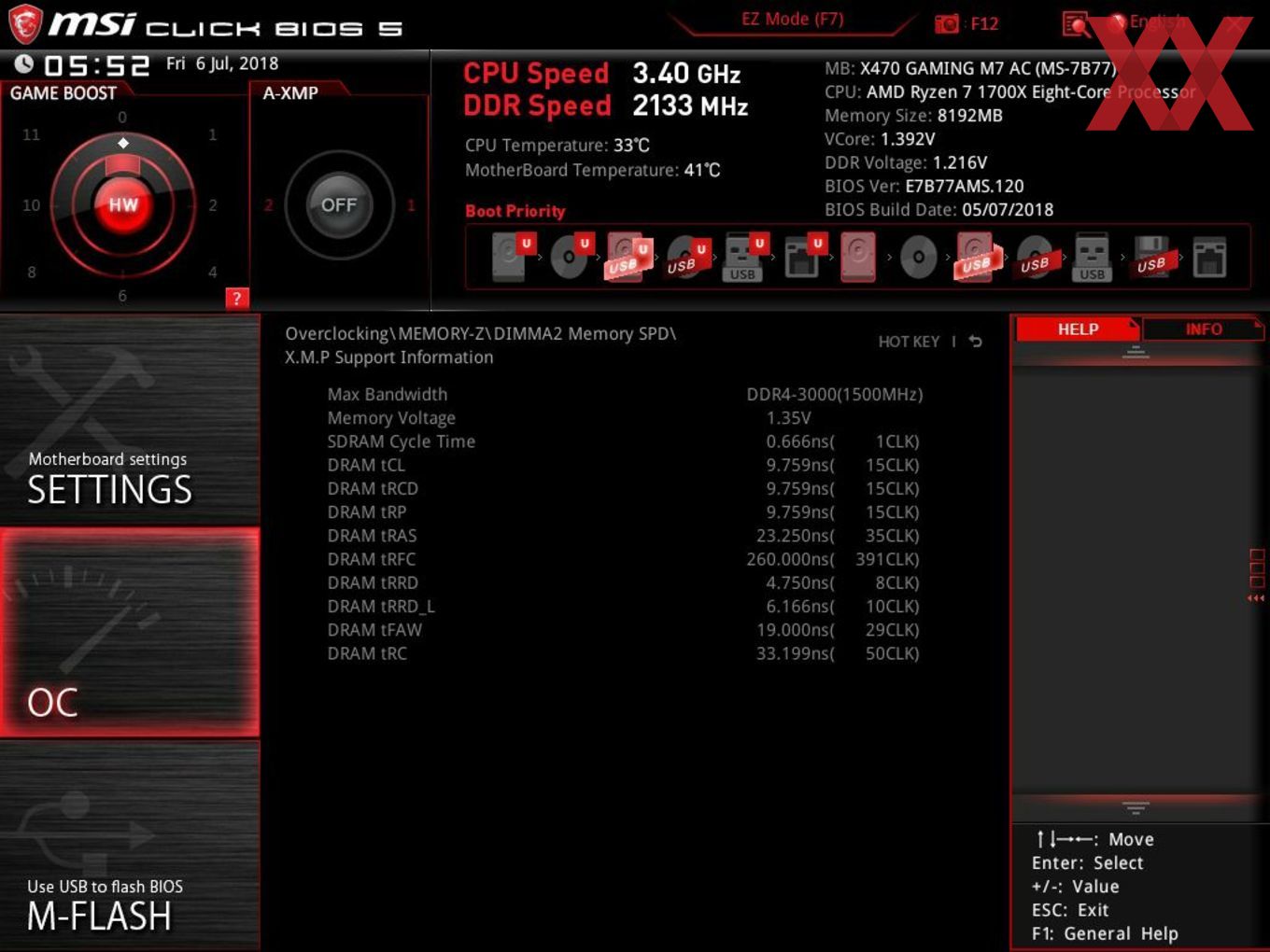Select the UEFI USB CD/DVD boot device icon
Image resolution: width=1270 pixels, height=952 pixels.
click(686, 257)
